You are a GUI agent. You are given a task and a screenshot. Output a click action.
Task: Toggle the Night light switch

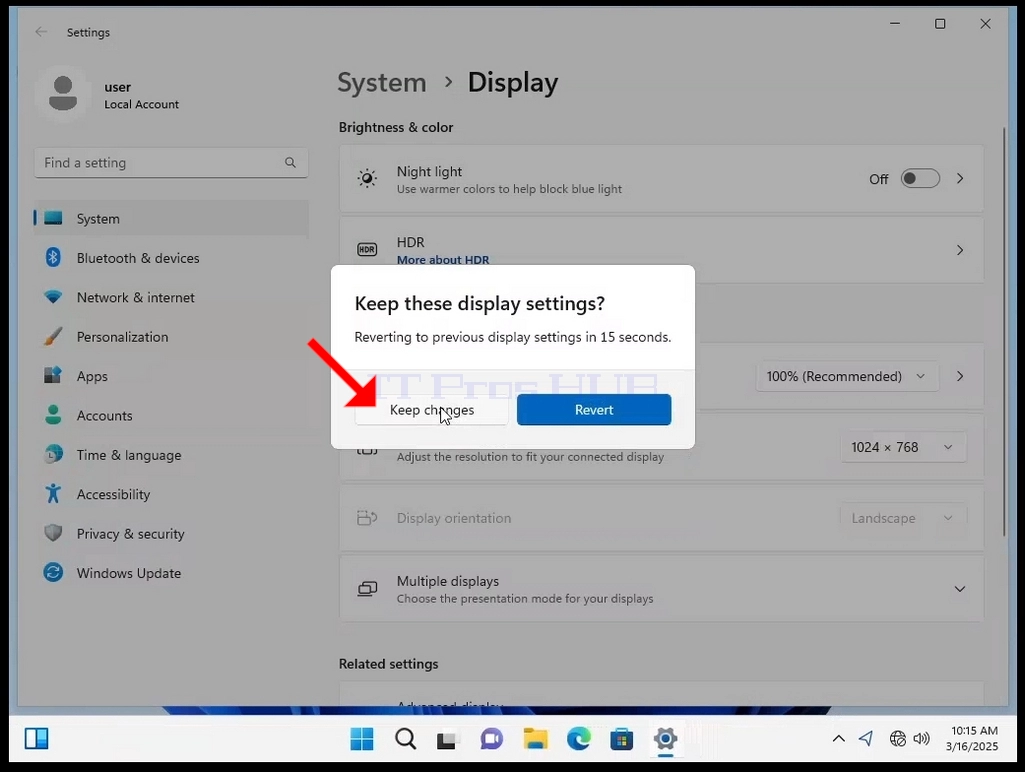(920, 178)
